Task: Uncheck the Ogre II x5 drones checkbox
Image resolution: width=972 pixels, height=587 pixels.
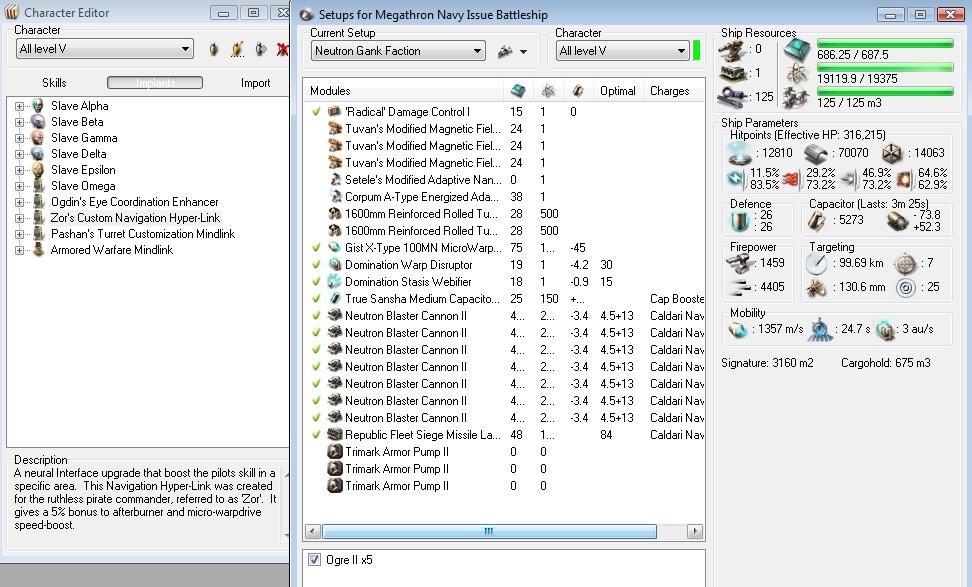Action: pyautogui.click(x=314, y=560)
